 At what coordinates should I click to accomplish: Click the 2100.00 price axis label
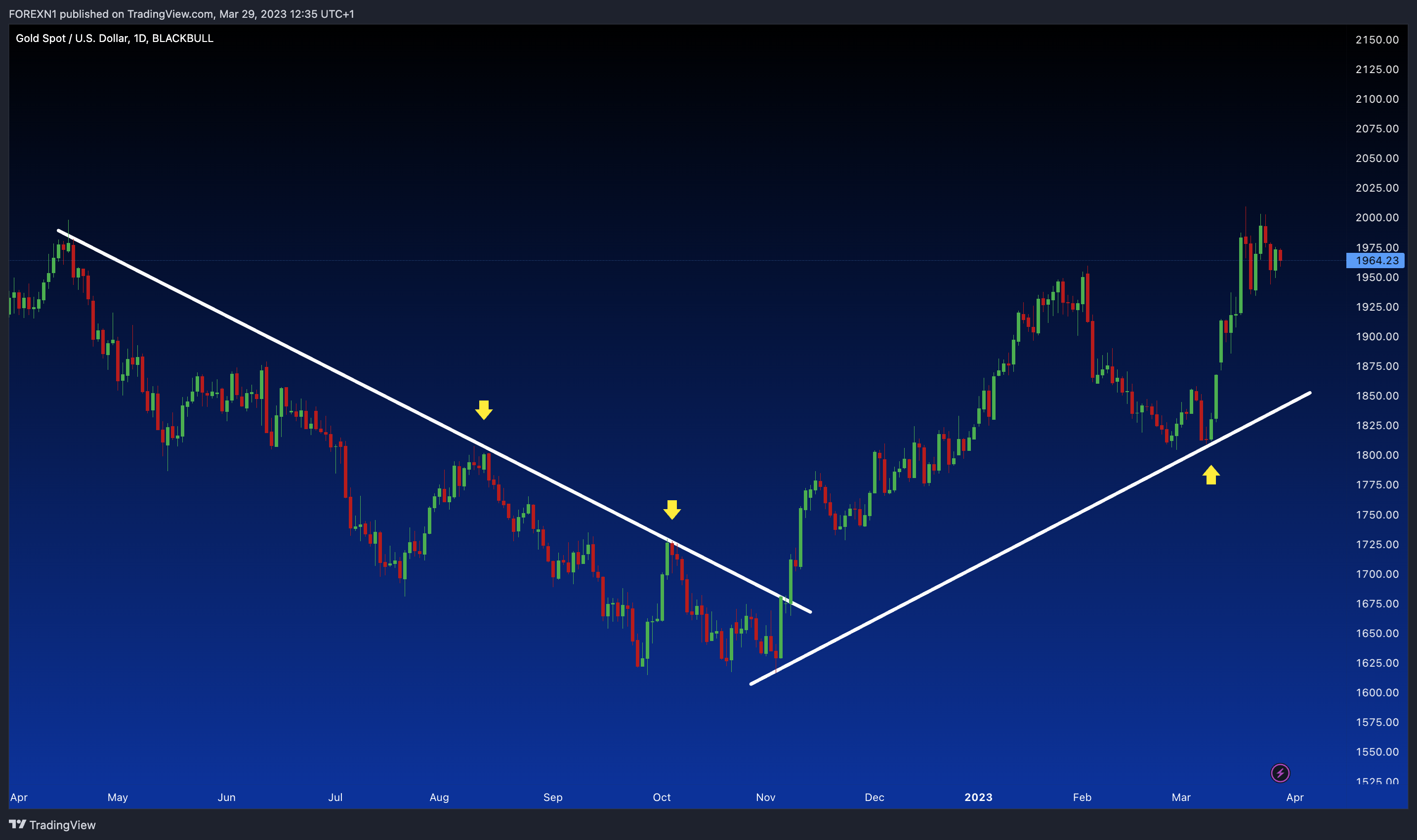point(1377,99)
